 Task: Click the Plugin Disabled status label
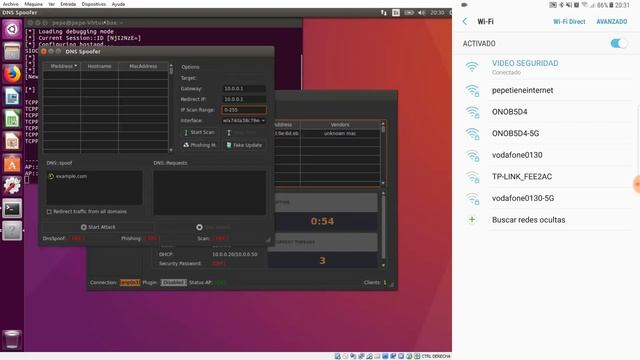pyautogui.click(x=173, y=282)
